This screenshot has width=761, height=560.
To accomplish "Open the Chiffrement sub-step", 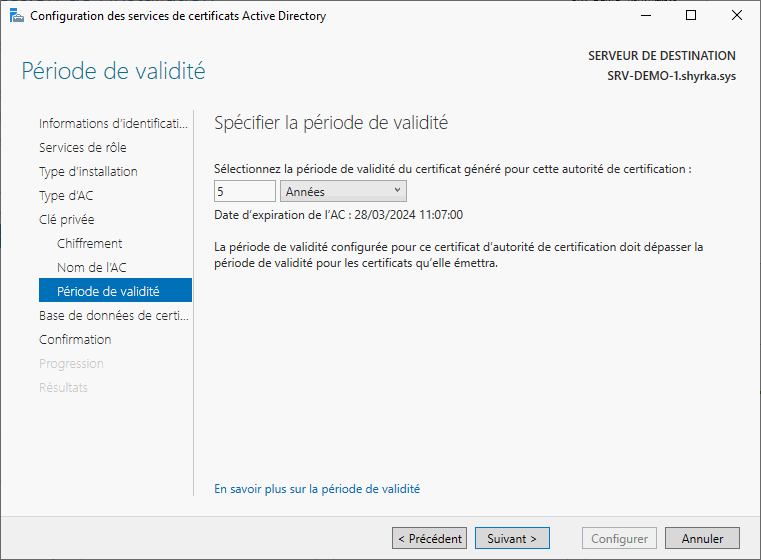I will pyautogui.click(x=90, y=244).
